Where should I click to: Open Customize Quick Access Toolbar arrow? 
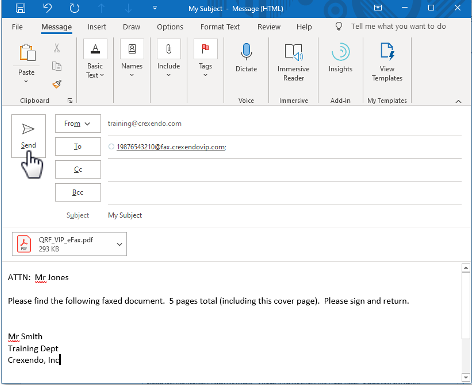click(x=155, y=8)
